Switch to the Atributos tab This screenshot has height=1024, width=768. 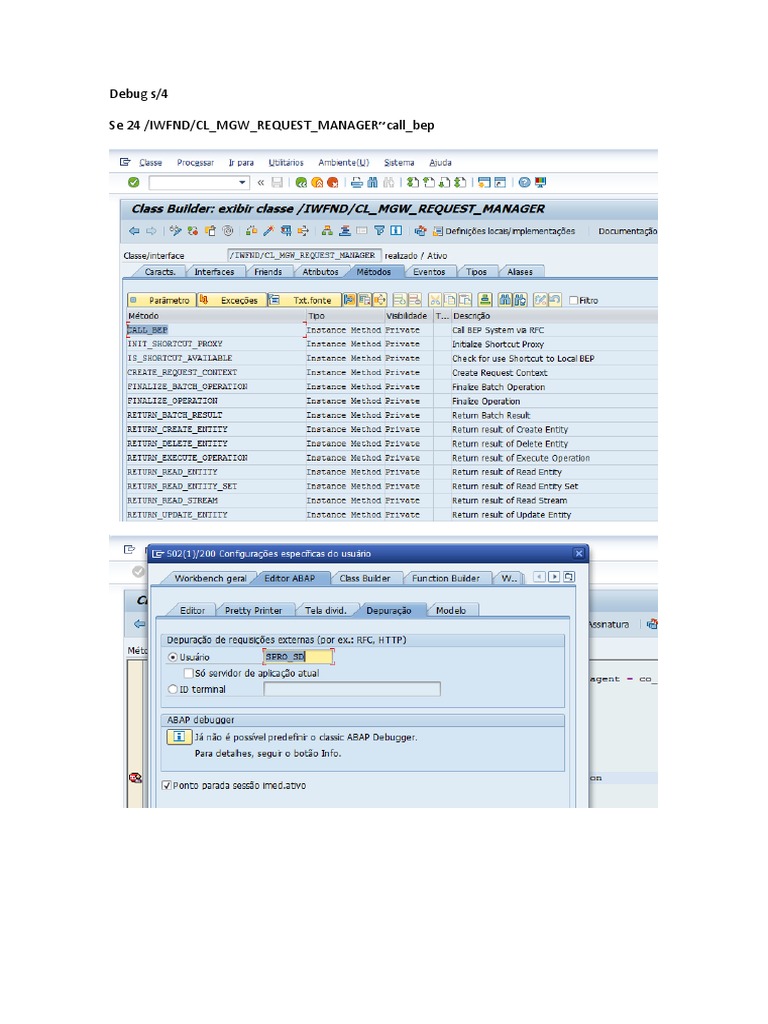tap(321, 272)
